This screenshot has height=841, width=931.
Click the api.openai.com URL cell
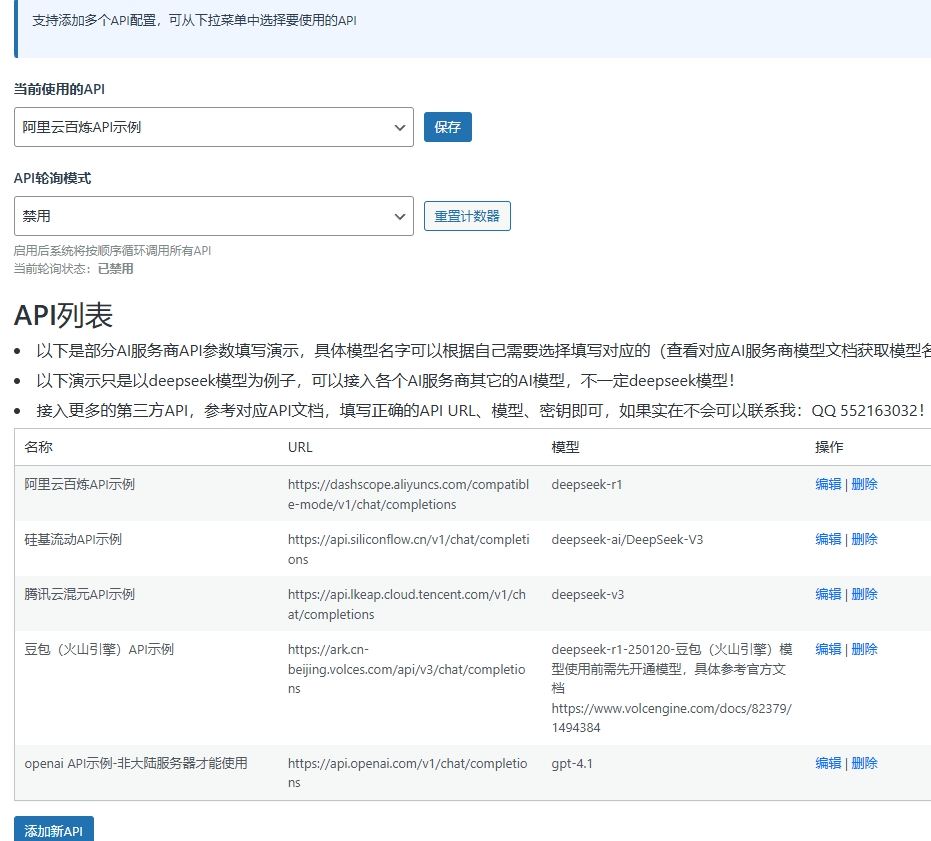(407, 773)
